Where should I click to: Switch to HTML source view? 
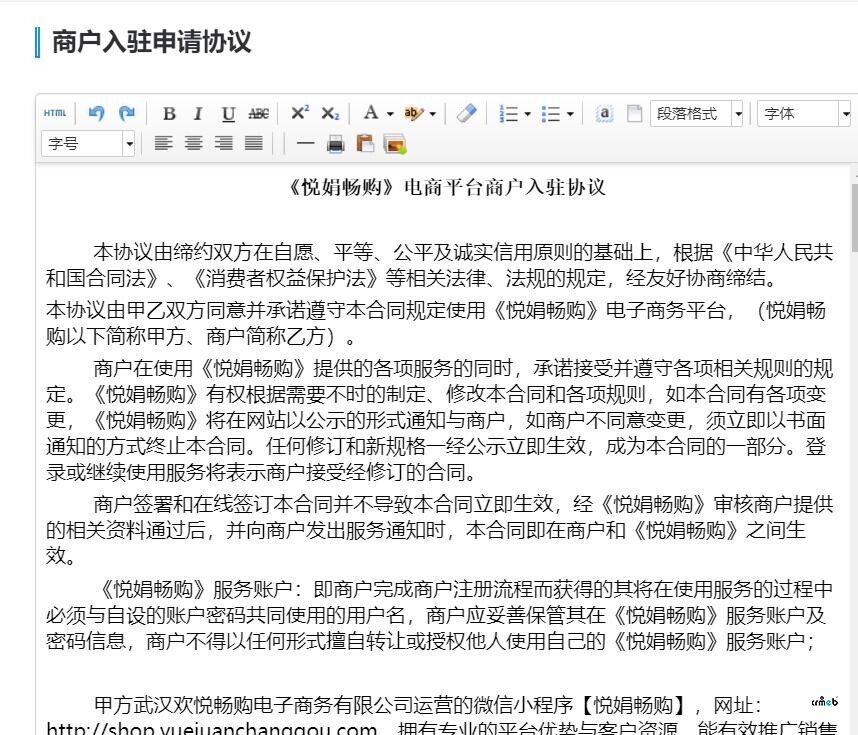pos(55,113)
